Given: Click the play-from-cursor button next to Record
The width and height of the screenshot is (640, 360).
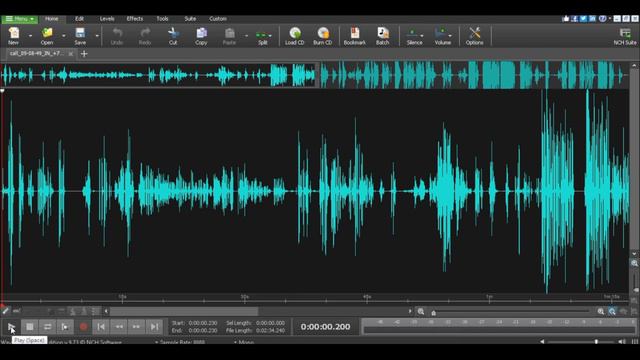Looking at the screenshot, I should [x=65, y=327].
